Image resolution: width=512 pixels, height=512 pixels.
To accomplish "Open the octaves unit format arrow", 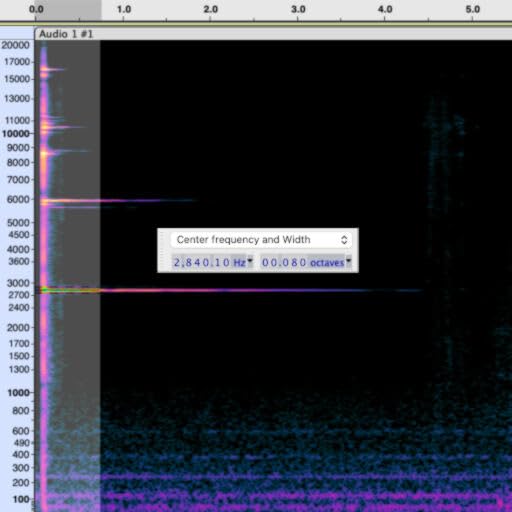I will (x=348, y=261).
